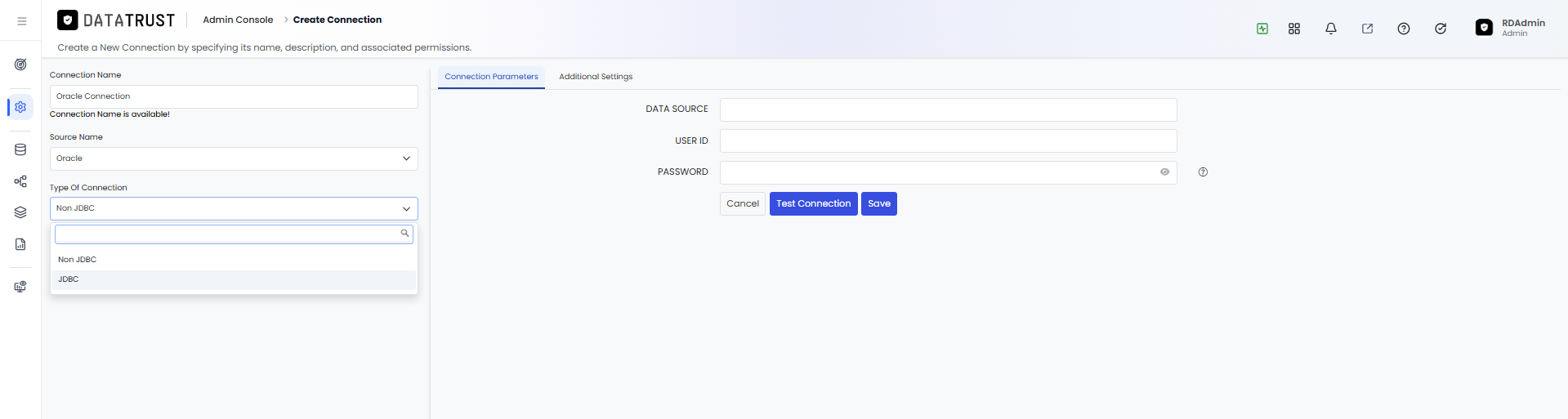Click the workflow nodes sidebar icon

20,181
